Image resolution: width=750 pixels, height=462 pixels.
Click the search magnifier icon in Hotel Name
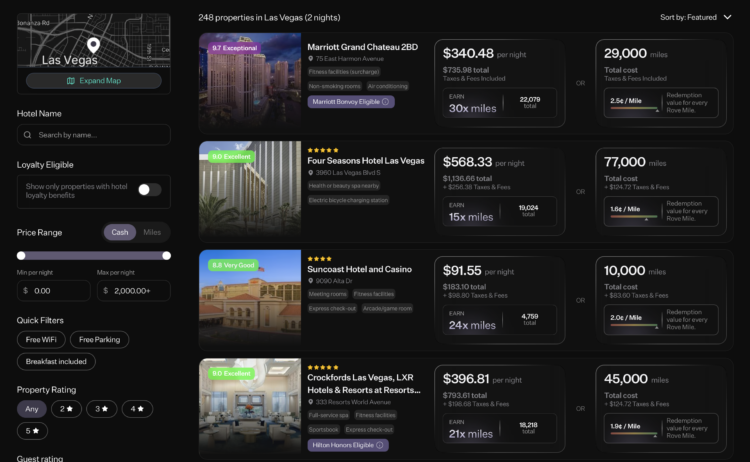28,135
